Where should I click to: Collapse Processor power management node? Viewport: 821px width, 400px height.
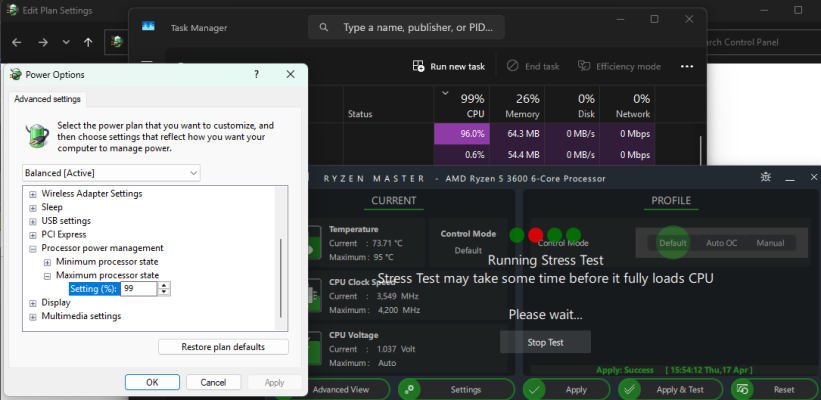pyautogui.click(x=33, y=249)
